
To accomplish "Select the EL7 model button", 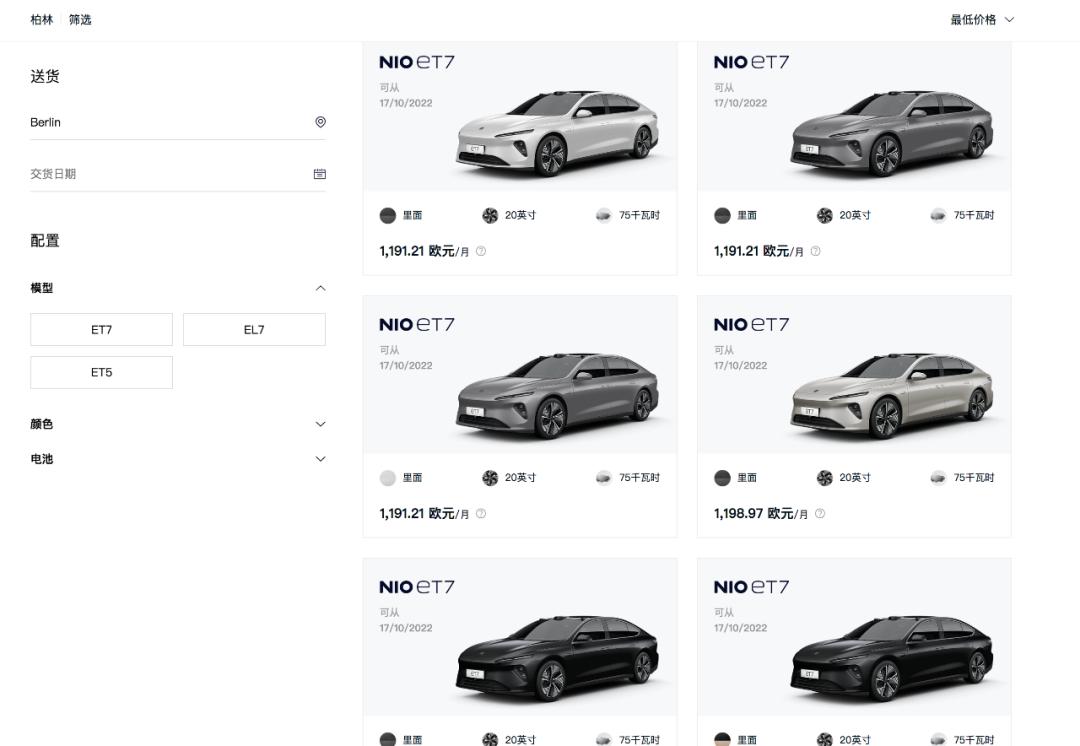I will [254, 329].
